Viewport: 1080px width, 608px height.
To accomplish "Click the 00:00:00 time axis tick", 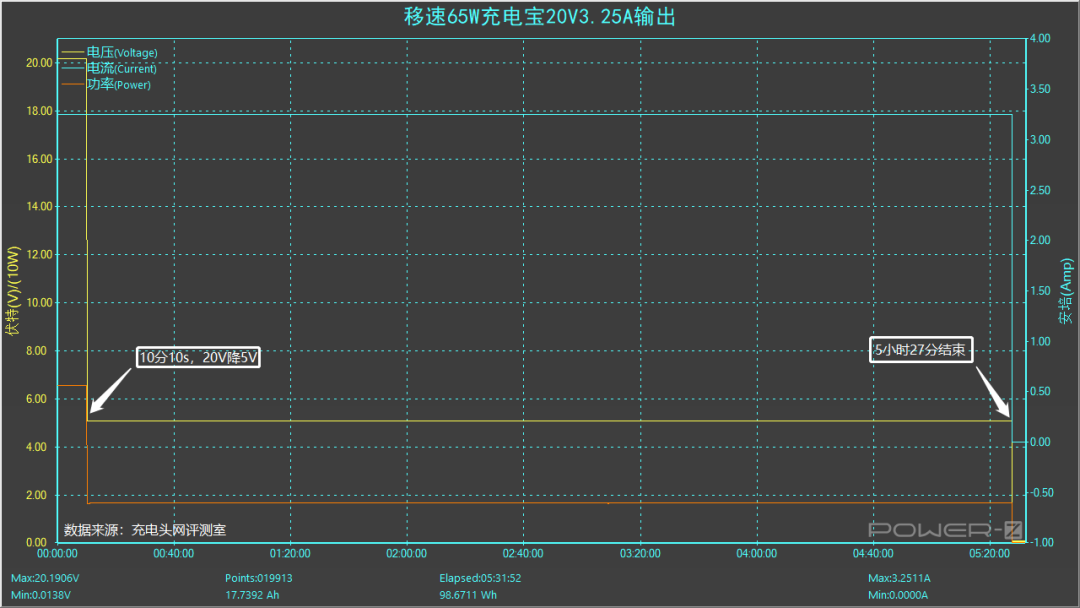I will [57, 554].
